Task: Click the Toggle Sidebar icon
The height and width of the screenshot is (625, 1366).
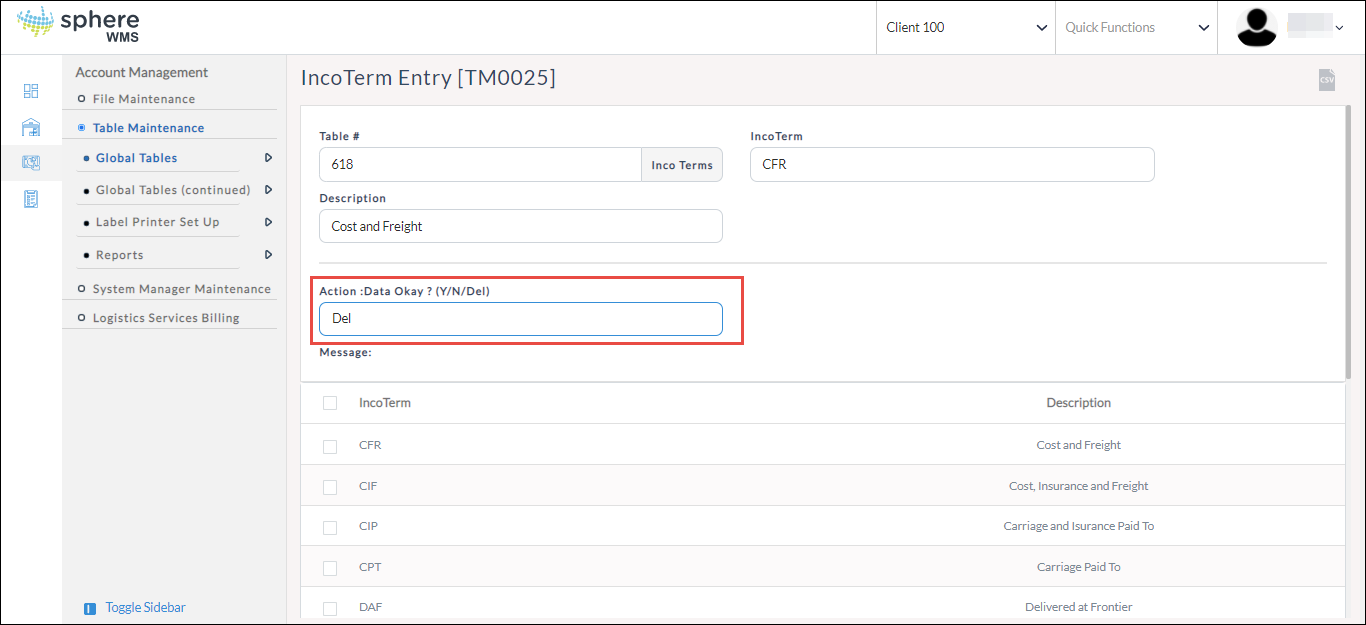Action: click(90, 608)
